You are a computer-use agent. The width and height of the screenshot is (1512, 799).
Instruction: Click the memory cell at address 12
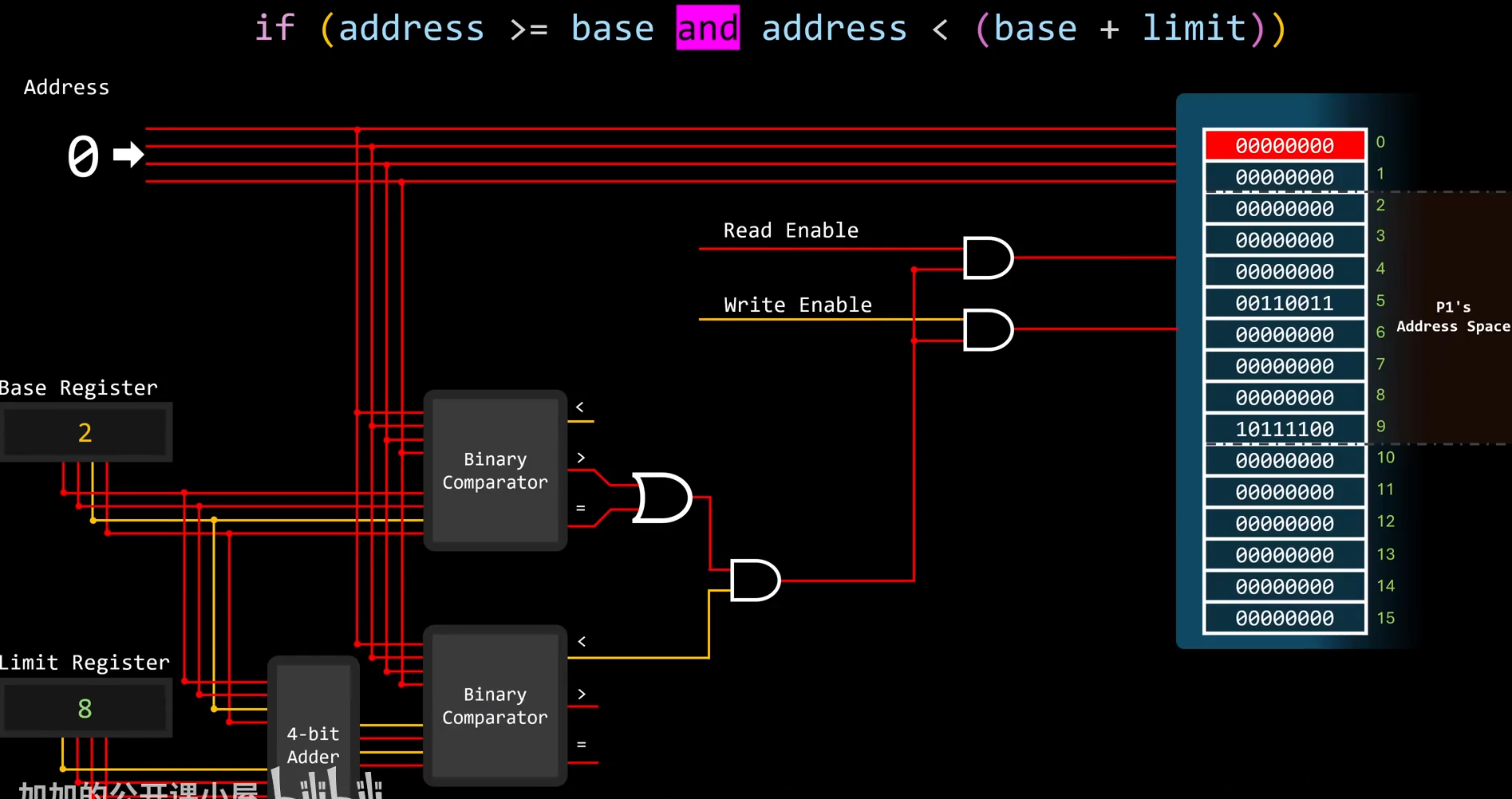point(1285,523)
